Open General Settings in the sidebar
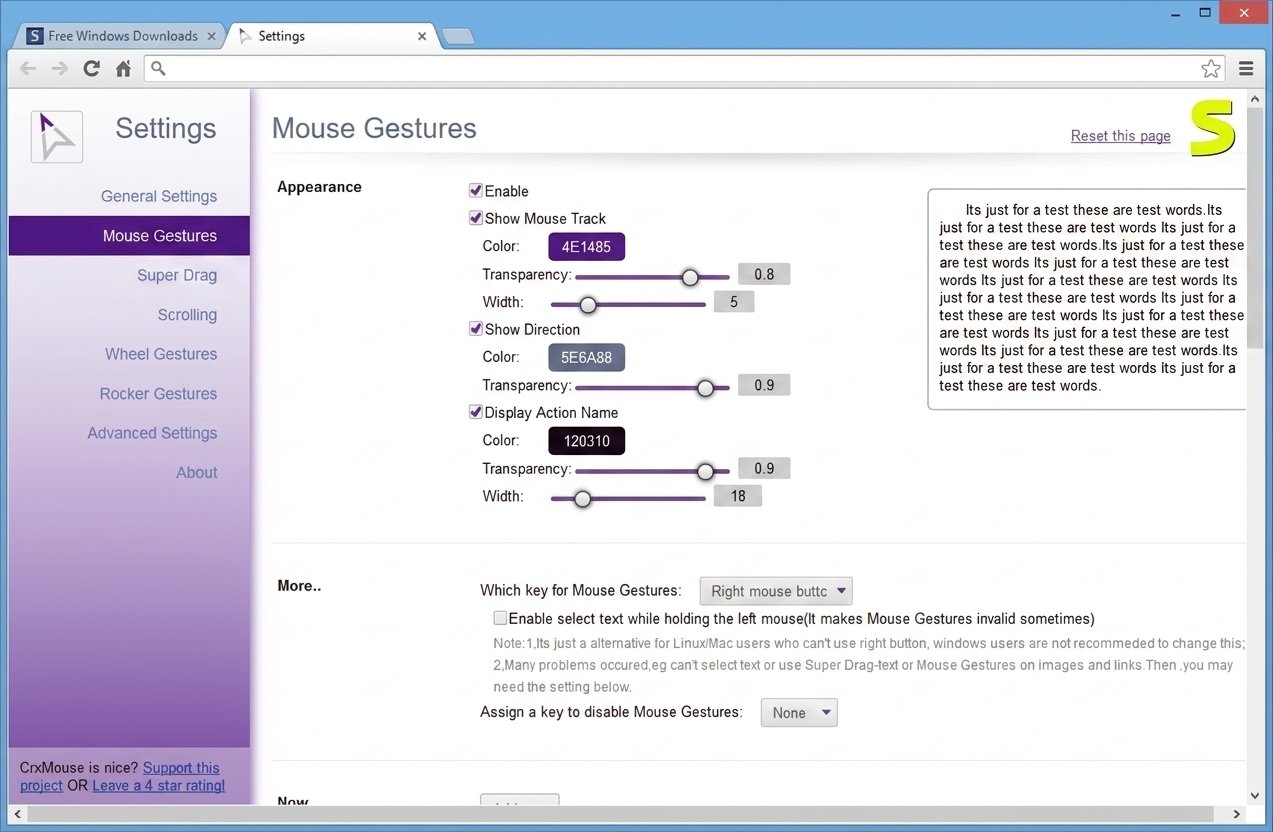 click(159, 196)
